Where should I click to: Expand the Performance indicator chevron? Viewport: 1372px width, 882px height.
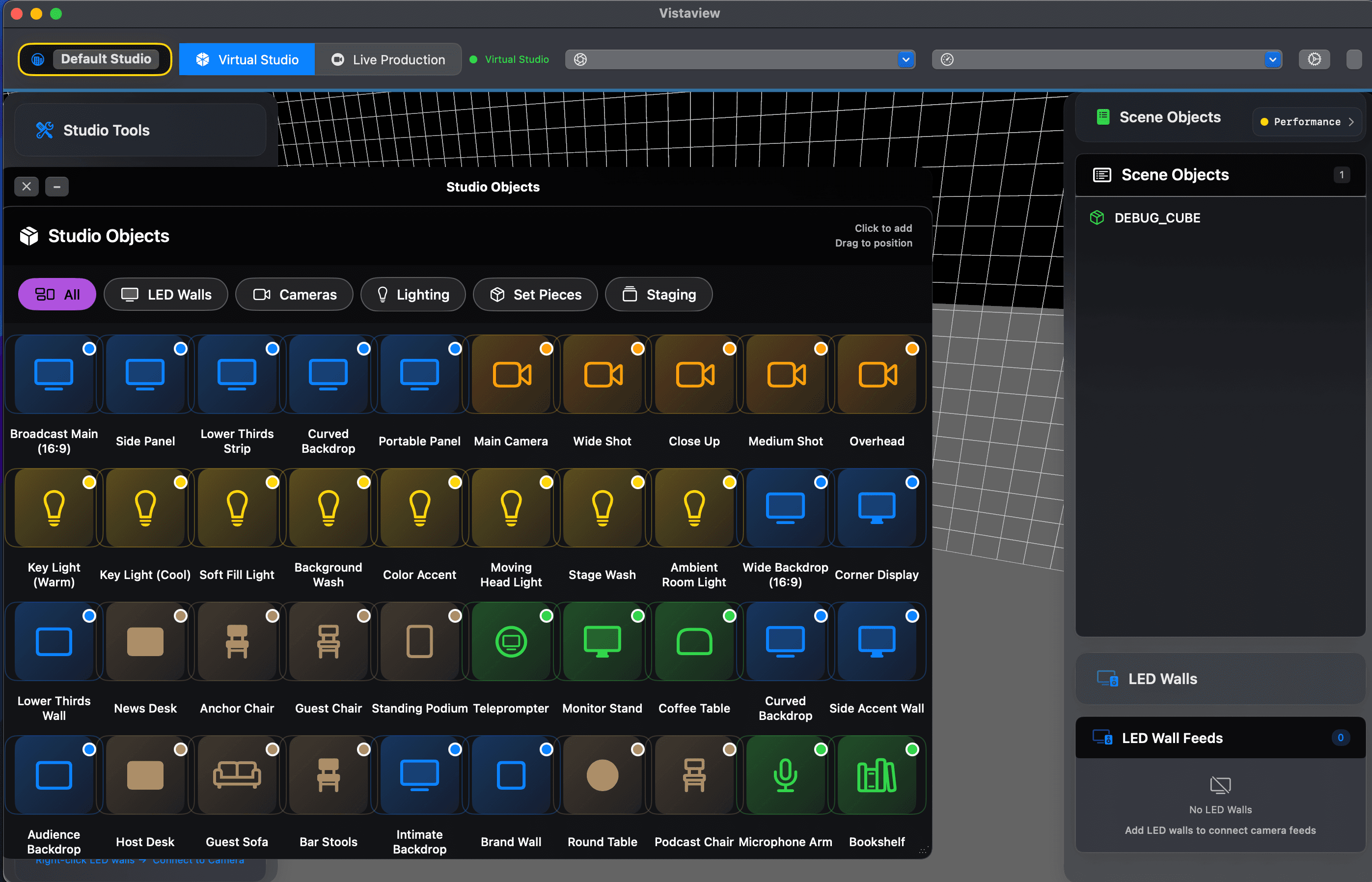(1351, 122)
